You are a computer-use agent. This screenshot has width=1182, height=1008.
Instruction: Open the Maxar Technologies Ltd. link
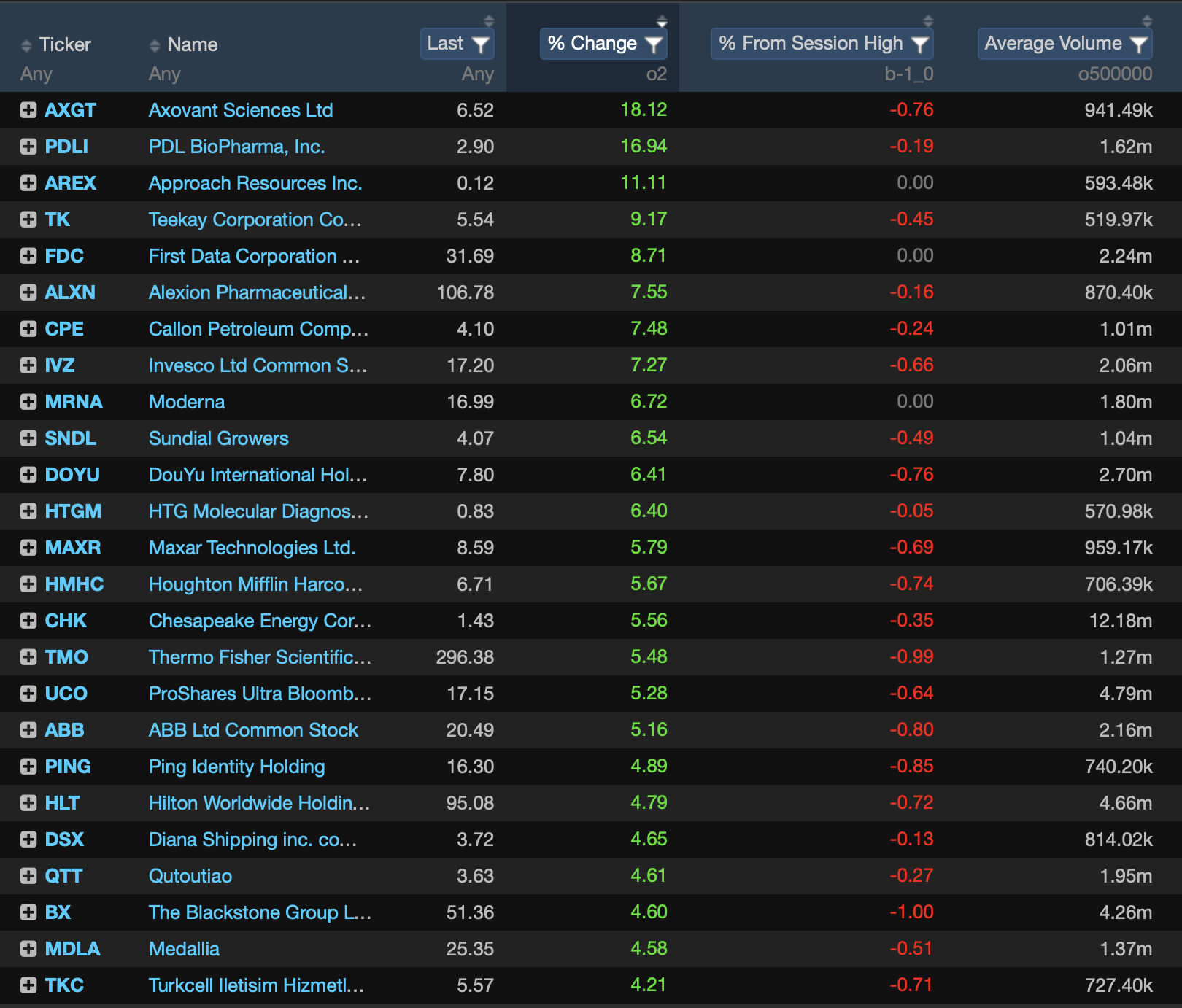click(x=252, y=548)
